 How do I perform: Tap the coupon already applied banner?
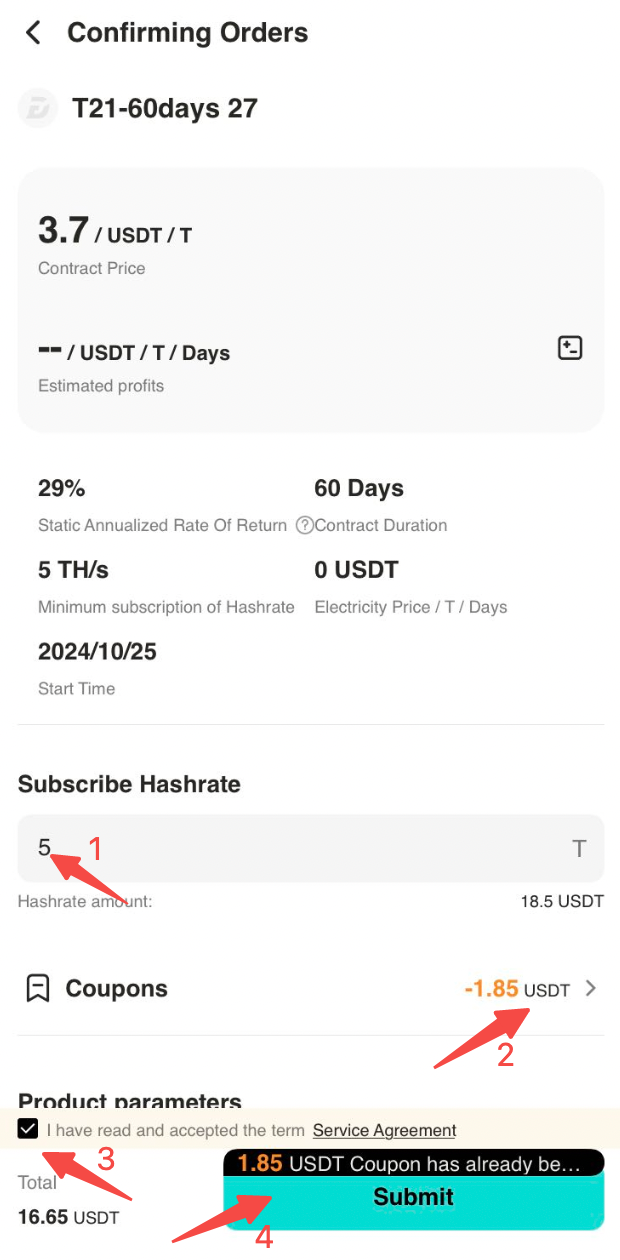coord(414,1164)
